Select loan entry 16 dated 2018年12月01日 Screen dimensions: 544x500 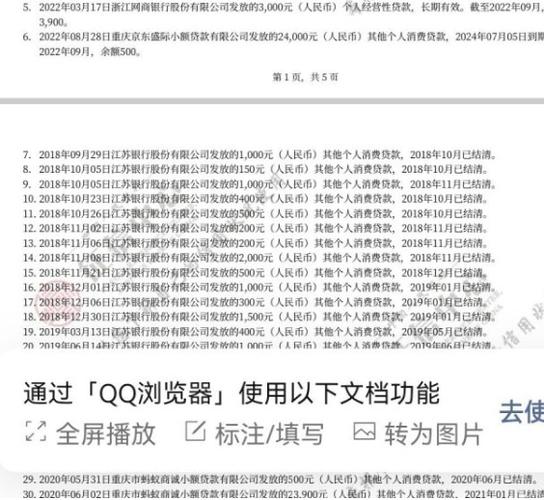(x=260, y=287)
